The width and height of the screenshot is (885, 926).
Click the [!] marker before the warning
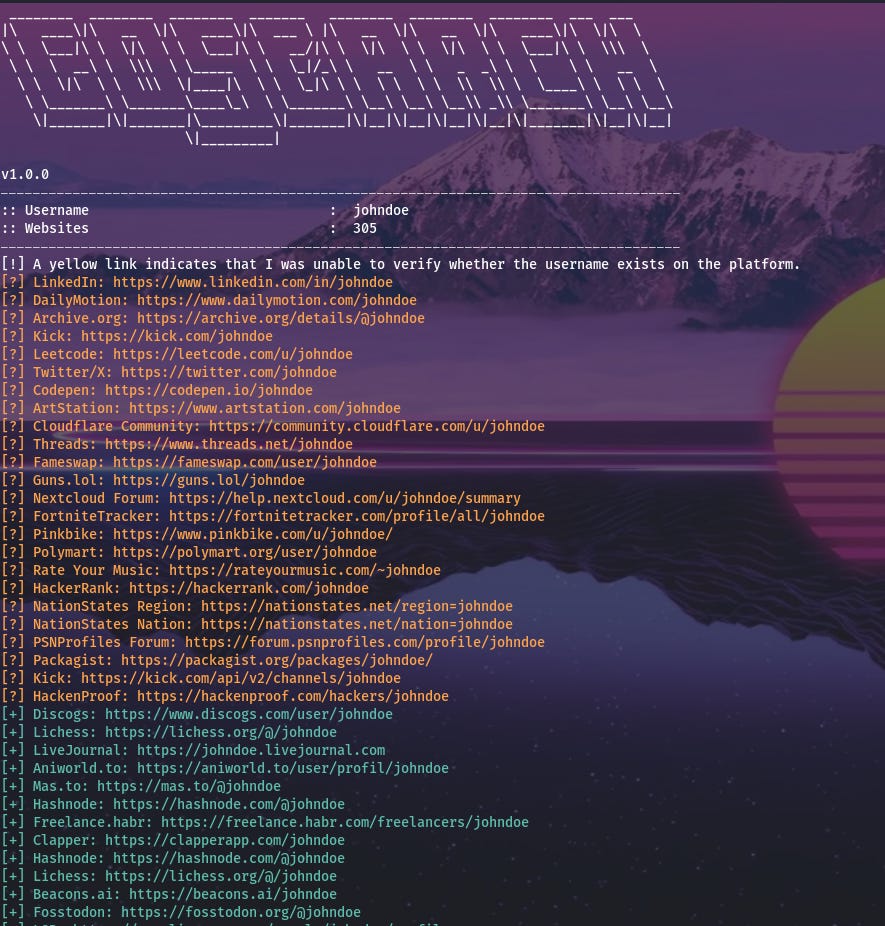[x=12, y=264]
